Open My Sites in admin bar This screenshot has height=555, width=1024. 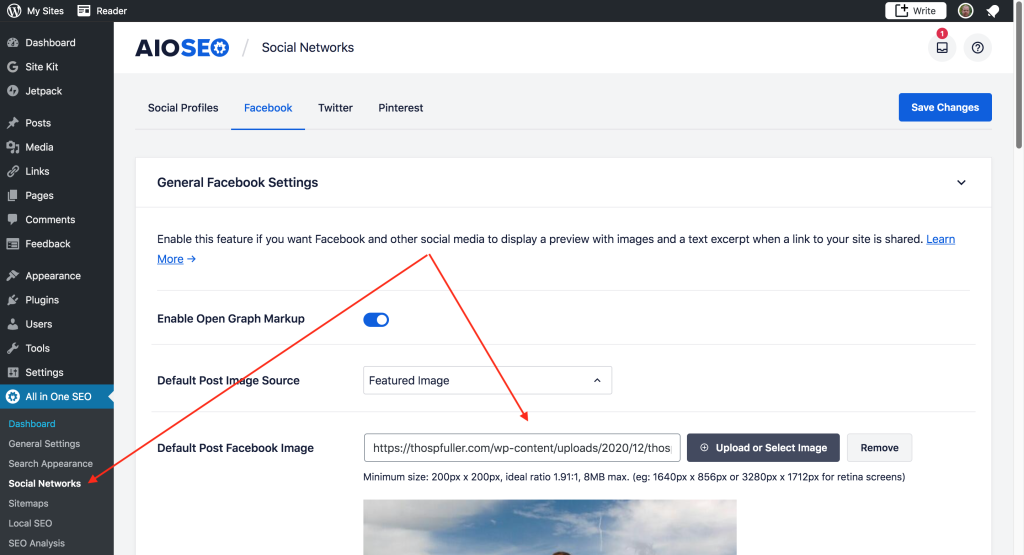coord(45,10)
